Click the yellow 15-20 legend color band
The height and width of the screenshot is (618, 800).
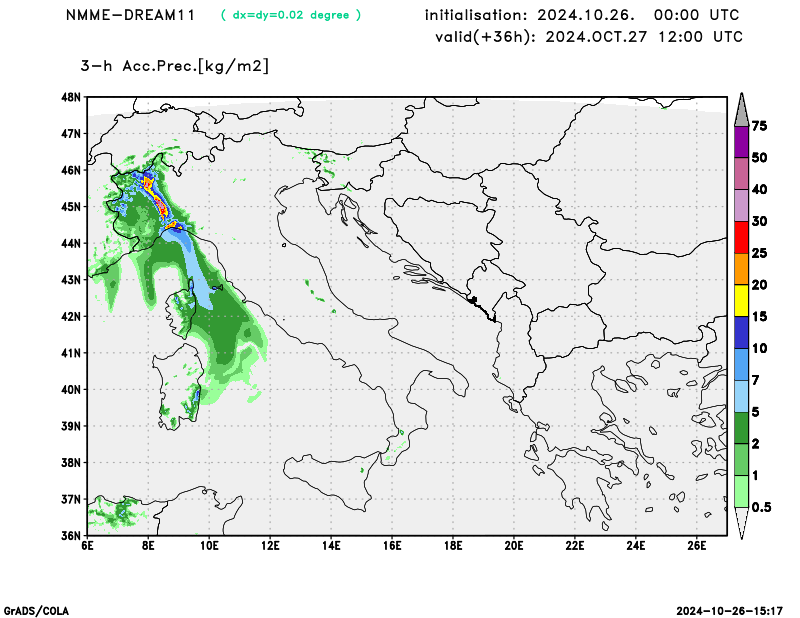click(x=741, y=301)
